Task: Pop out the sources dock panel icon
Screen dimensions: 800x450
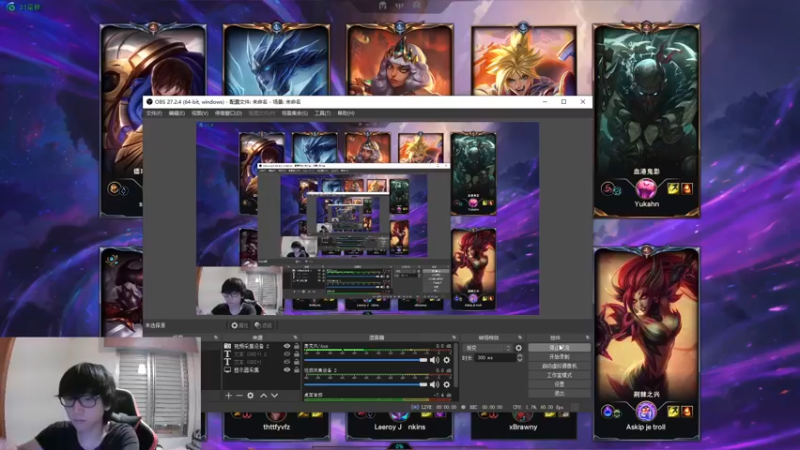Action: pyautogui.click(x=295, y=338)
